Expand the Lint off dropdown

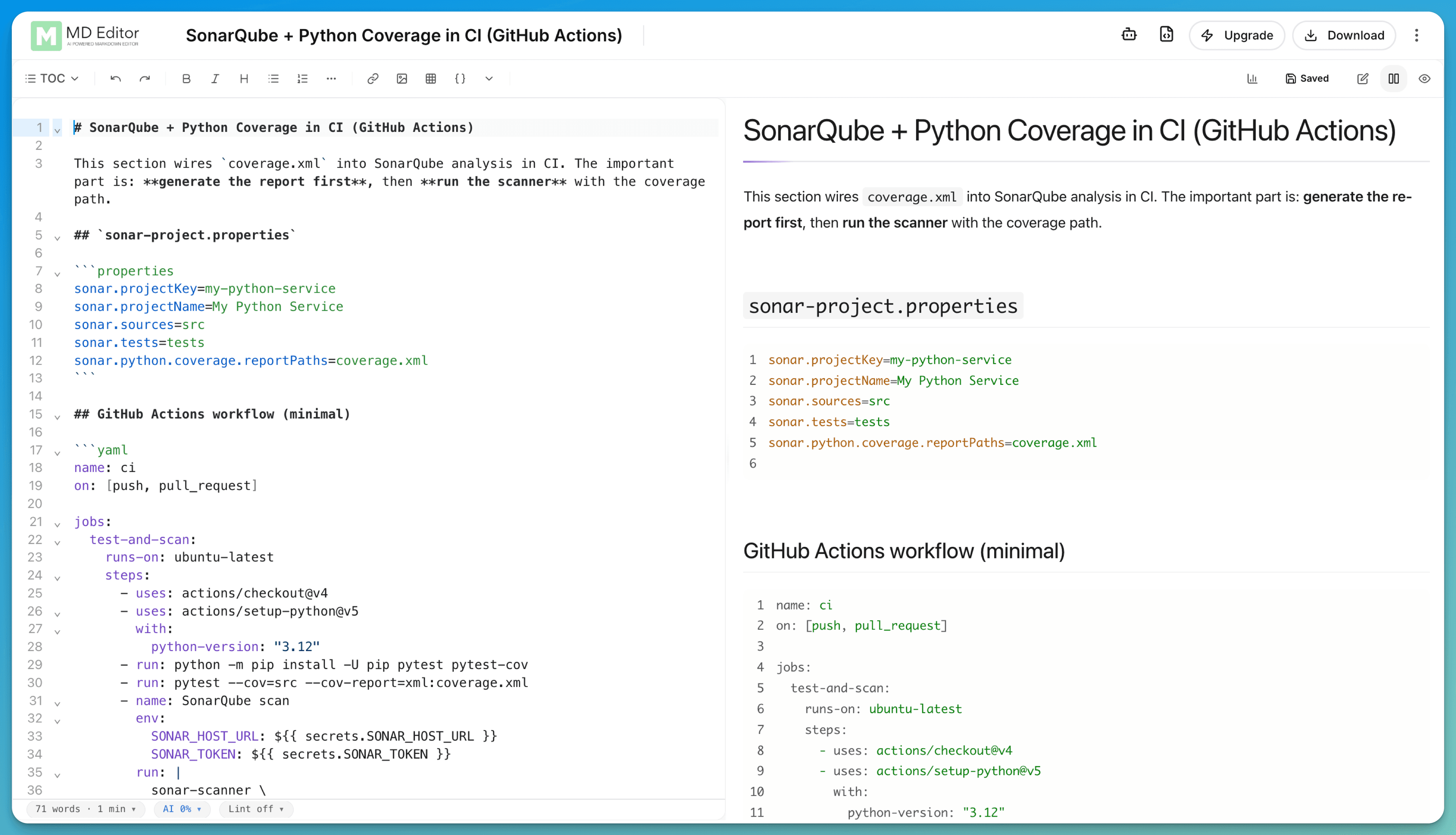click(256, 809)
